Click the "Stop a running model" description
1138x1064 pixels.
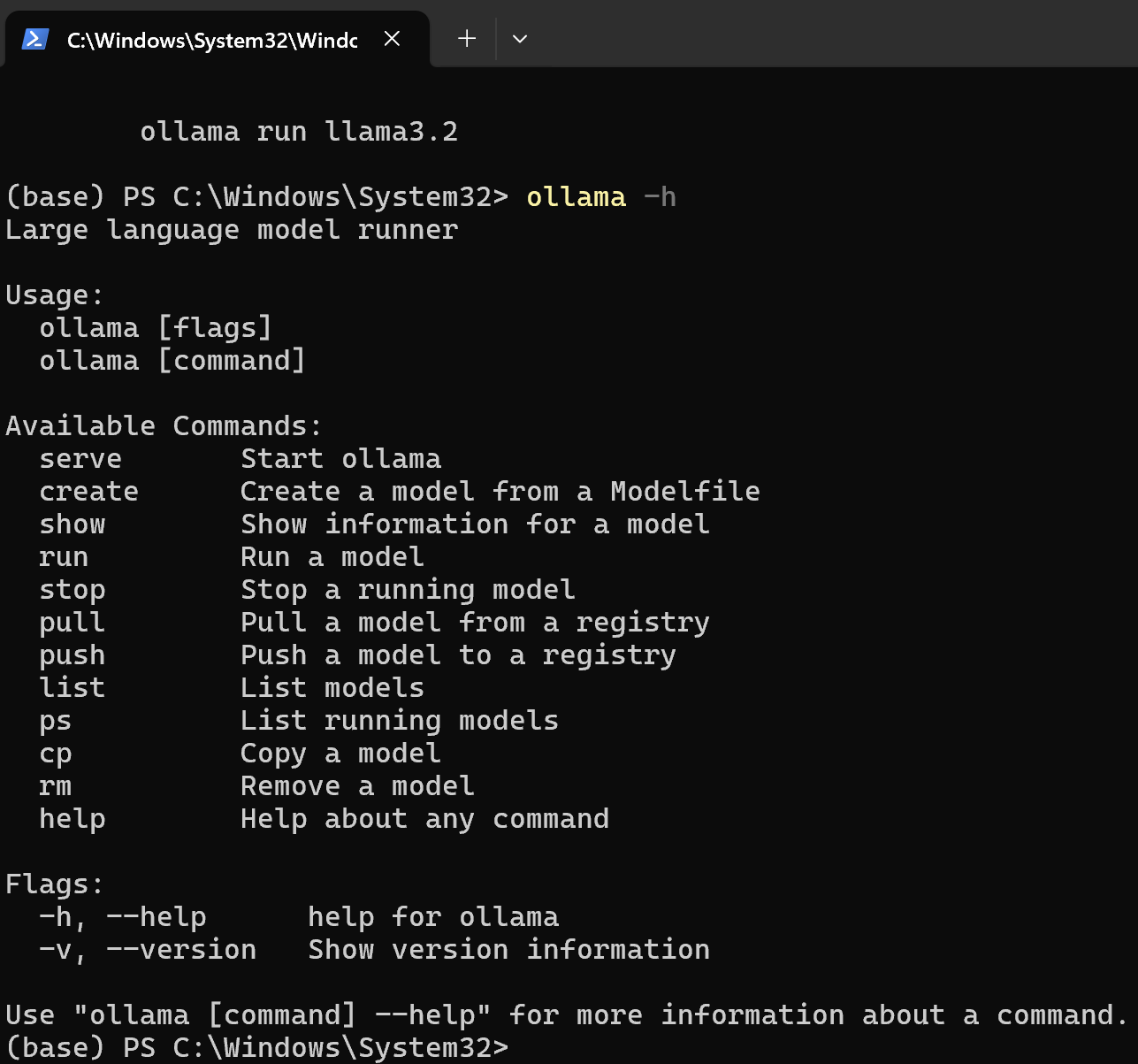coord(408,591)
